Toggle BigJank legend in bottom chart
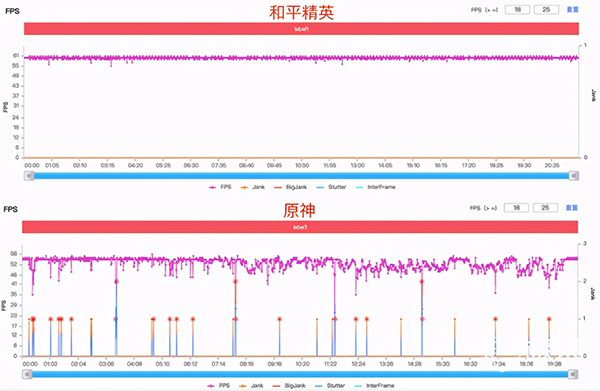Screen dimensions: 600x391 289,386
